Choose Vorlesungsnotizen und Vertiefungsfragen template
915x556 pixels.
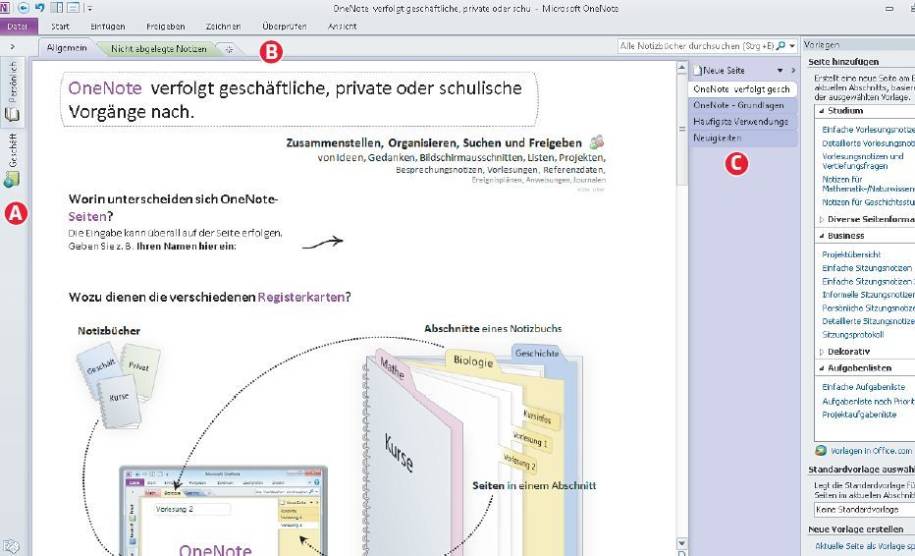[862, 161]
